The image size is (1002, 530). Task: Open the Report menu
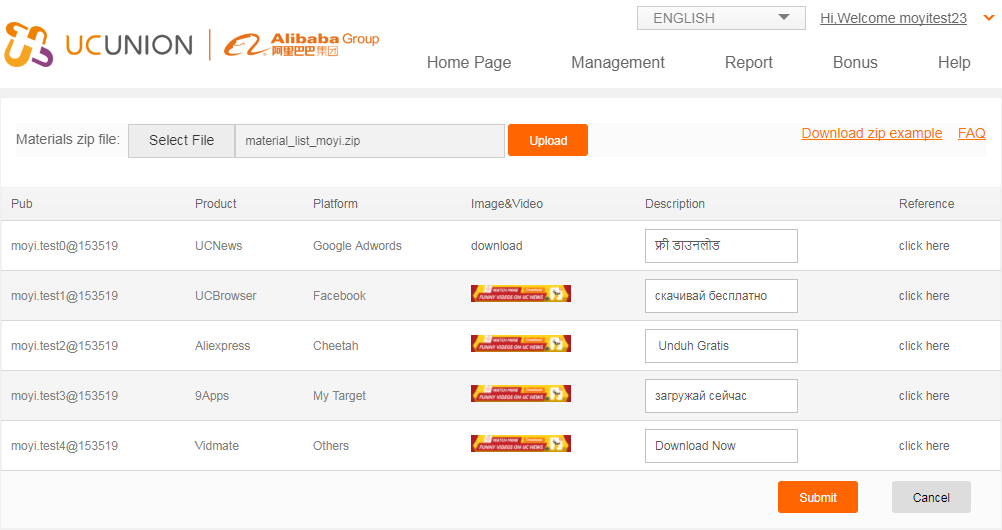point(748,62)
